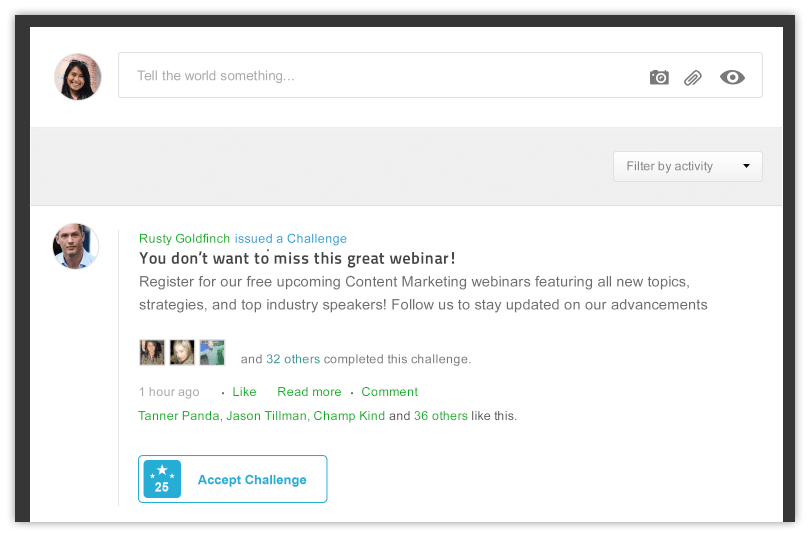The height and width of the screenshot is (537, 810).
Task: Click the 25 points star badge
Action: click(x=162, y=479)
